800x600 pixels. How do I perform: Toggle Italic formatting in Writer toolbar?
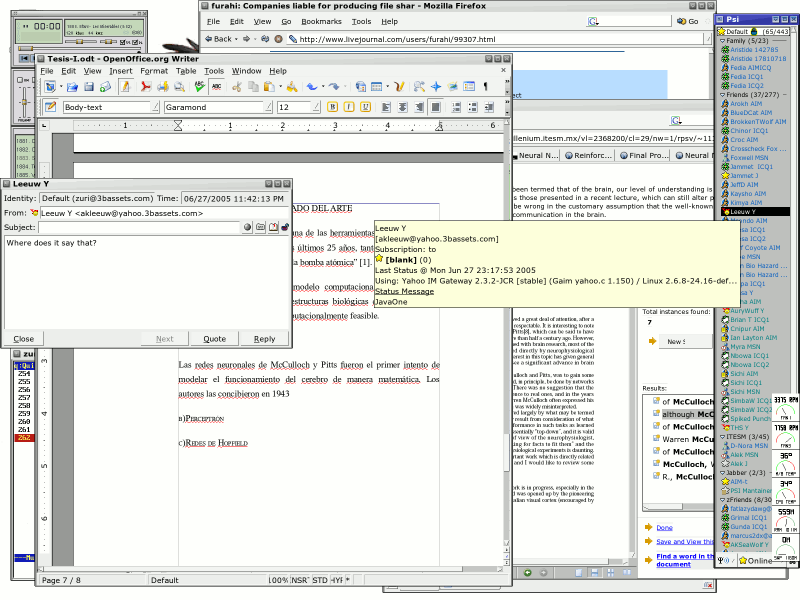pyautogui.click(x=350, y=107)
